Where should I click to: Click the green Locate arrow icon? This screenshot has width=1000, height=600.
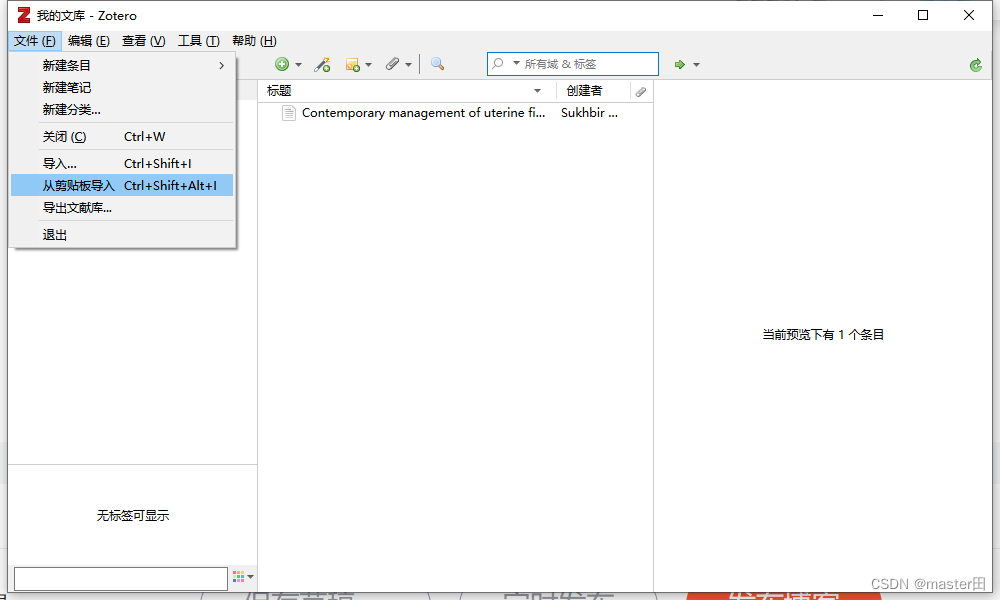pos(680,64)
